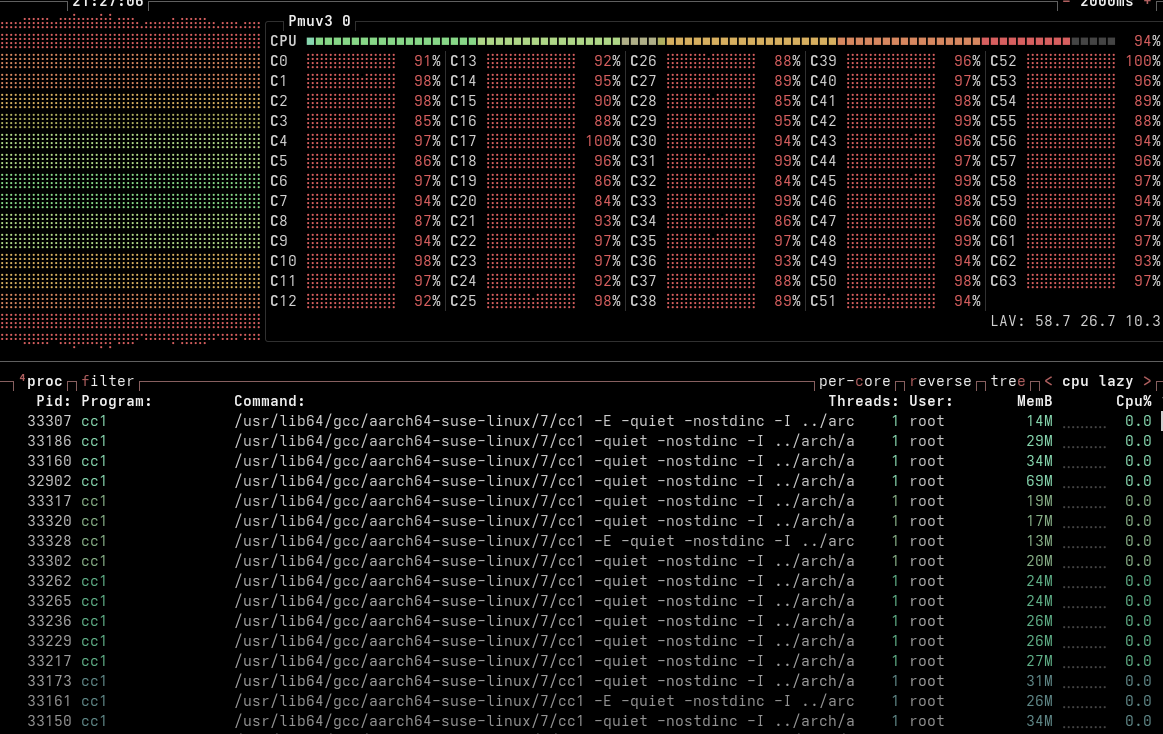Click the cpu lazy sort selector
This screenshot has height=734, width=1163.
(x=1097, y=381)
